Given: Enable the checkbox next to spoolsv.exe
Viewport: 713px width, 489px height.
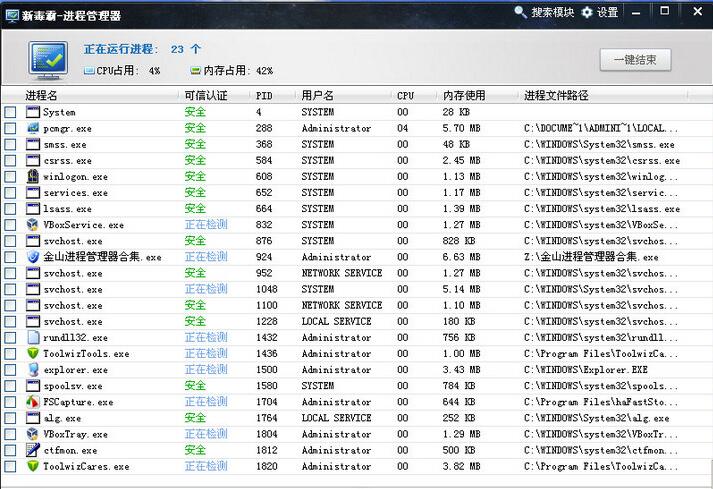Looking at the screenshot, I should (10, 386).
